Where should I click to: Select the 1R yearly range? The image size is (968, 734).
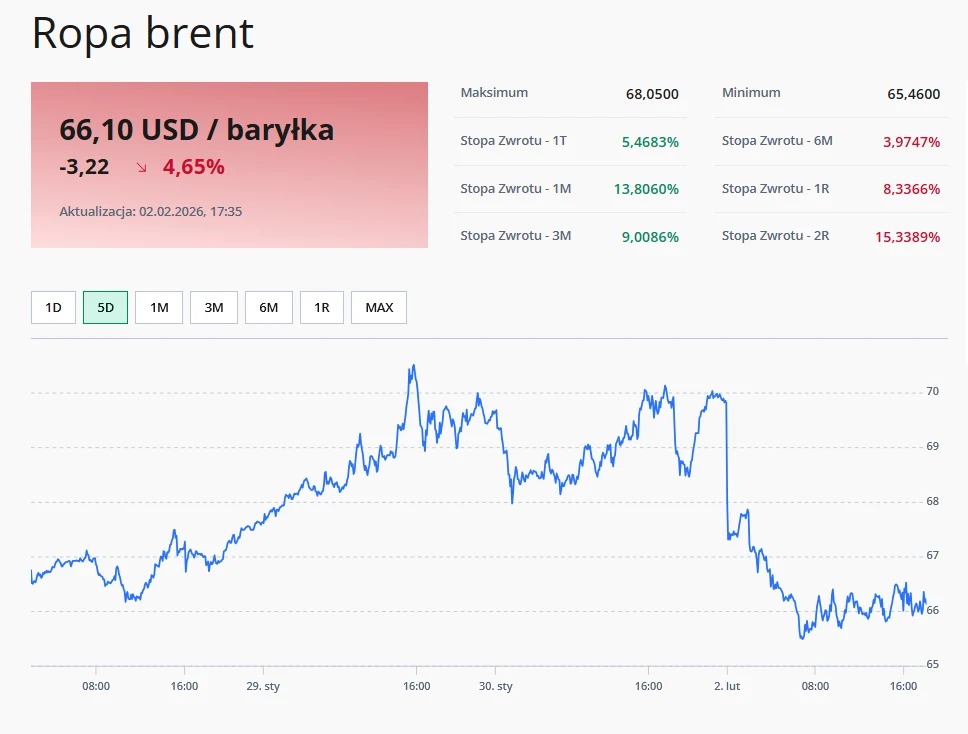[x=321, y=307]
